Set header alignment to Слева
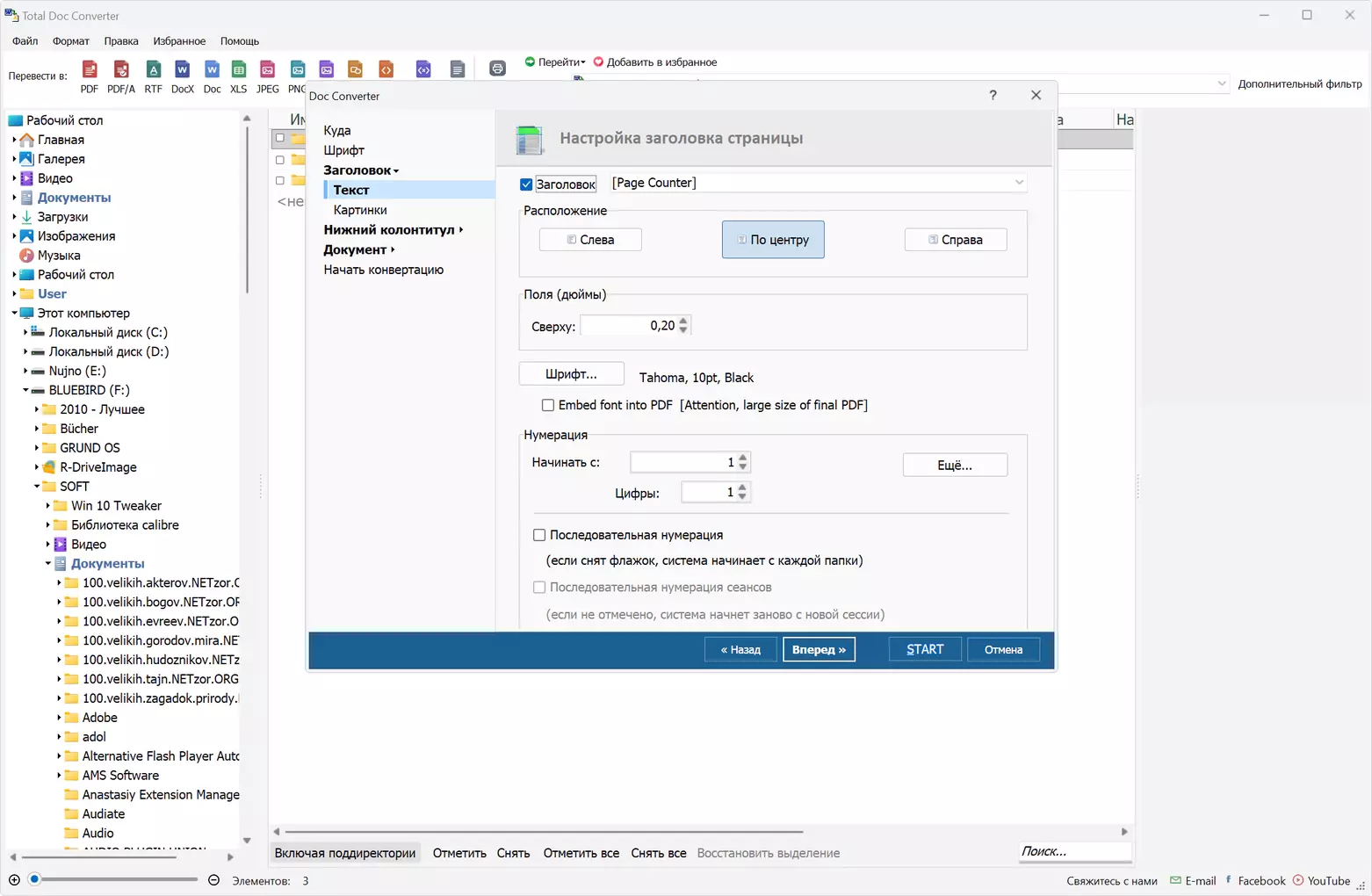 click(x=590, y=240)
